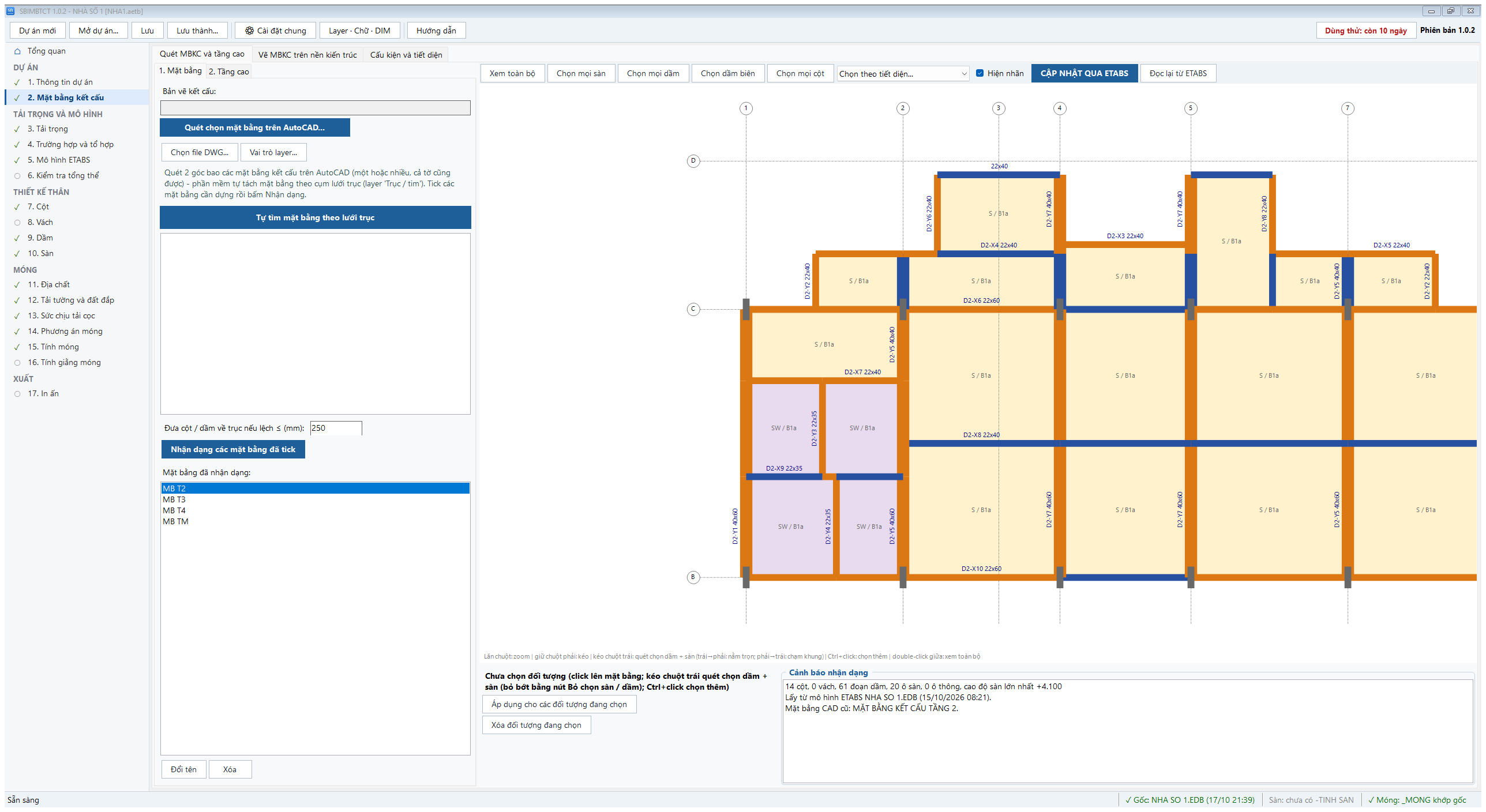Click grid axis bubble 3 in the plan
This screenshot has height=812, width=1486.
tap(999, 108)
